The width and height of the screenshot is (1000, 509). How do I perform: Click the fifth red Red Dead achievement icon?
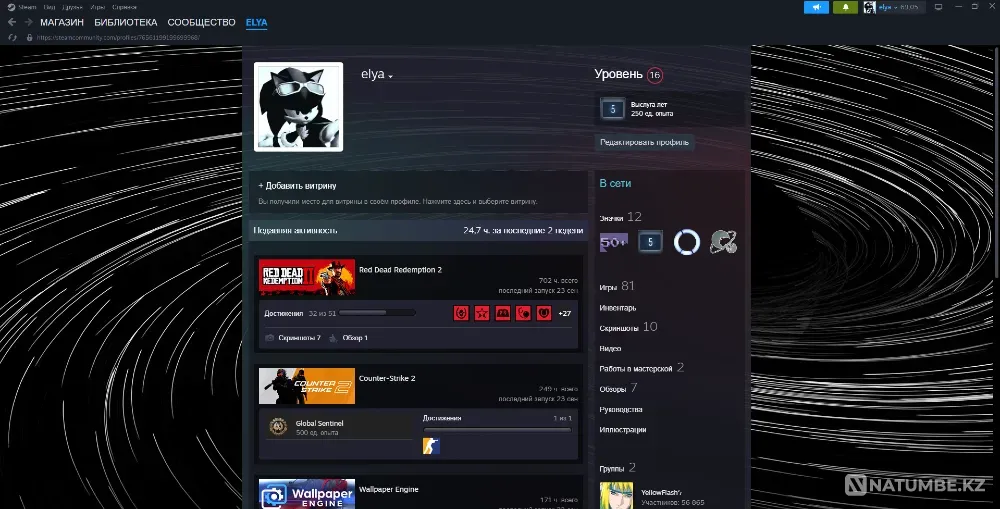(544, 313)
